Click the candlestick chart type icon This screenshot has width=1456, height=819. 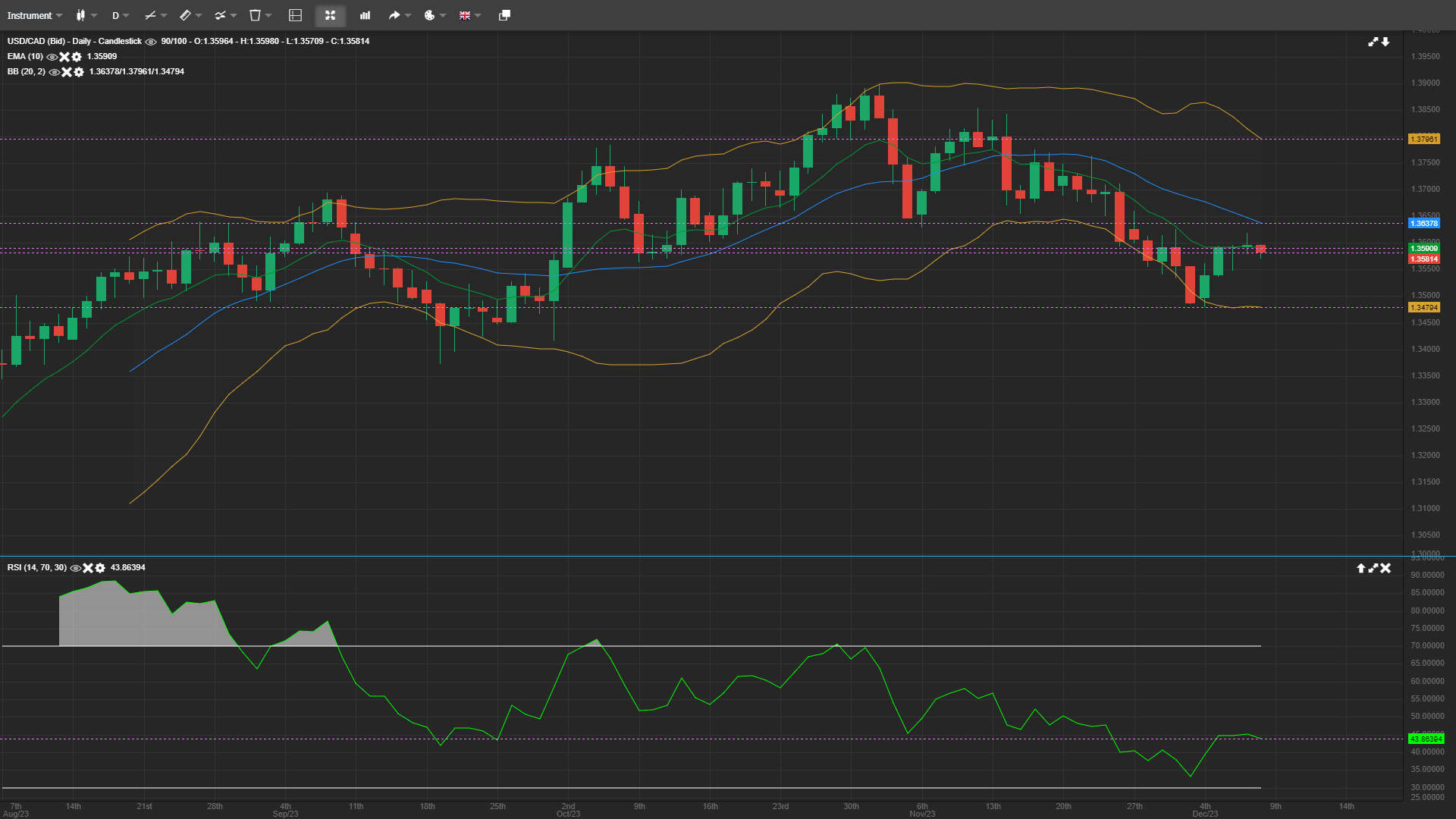click(80, 15)
